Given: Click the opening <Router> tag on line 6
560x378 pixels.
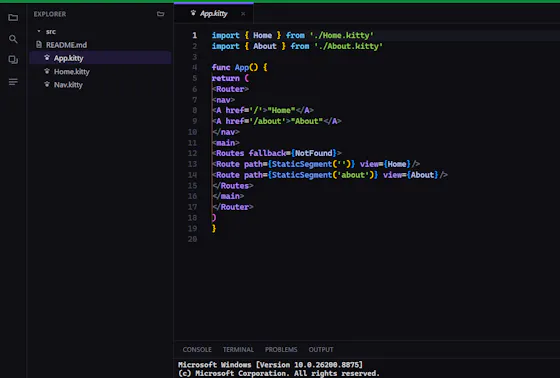Looking at the screenshot, I should tap(230, 89).
